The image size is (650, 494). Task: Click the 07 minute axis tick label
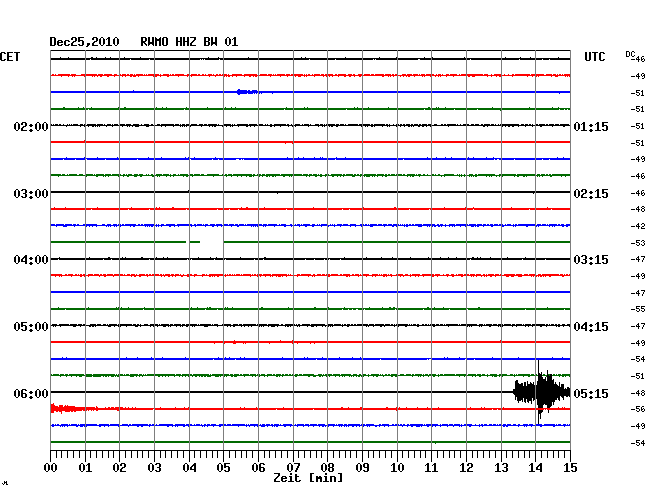tap(293, 468)
